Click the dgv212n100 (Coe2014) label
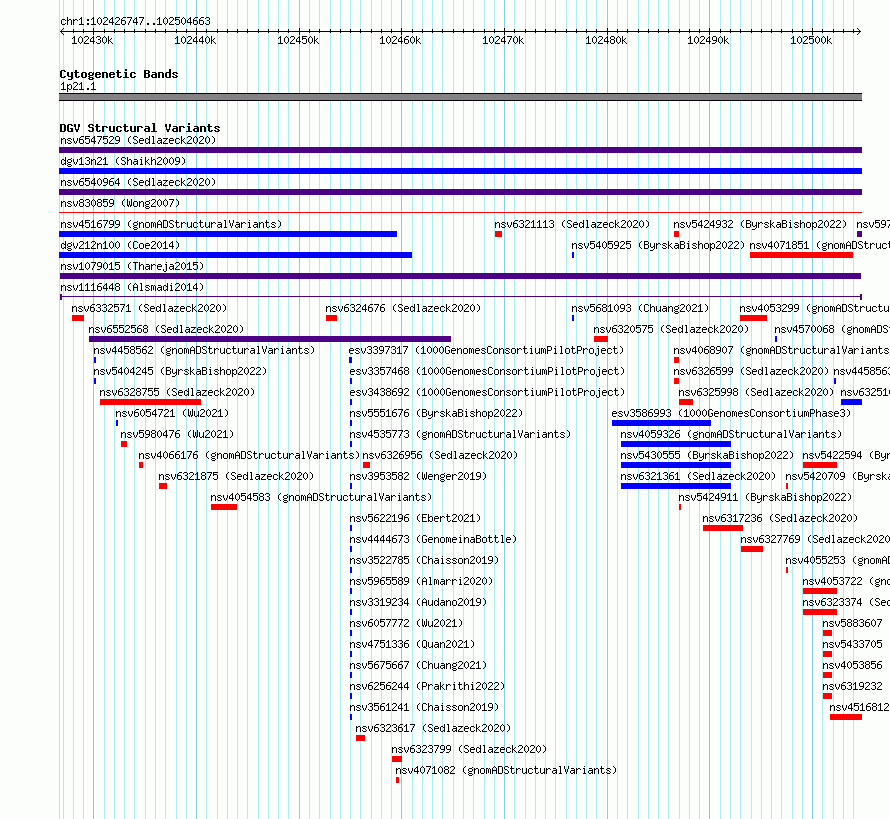This screenshot has width=890, height=819. [120, 245]
